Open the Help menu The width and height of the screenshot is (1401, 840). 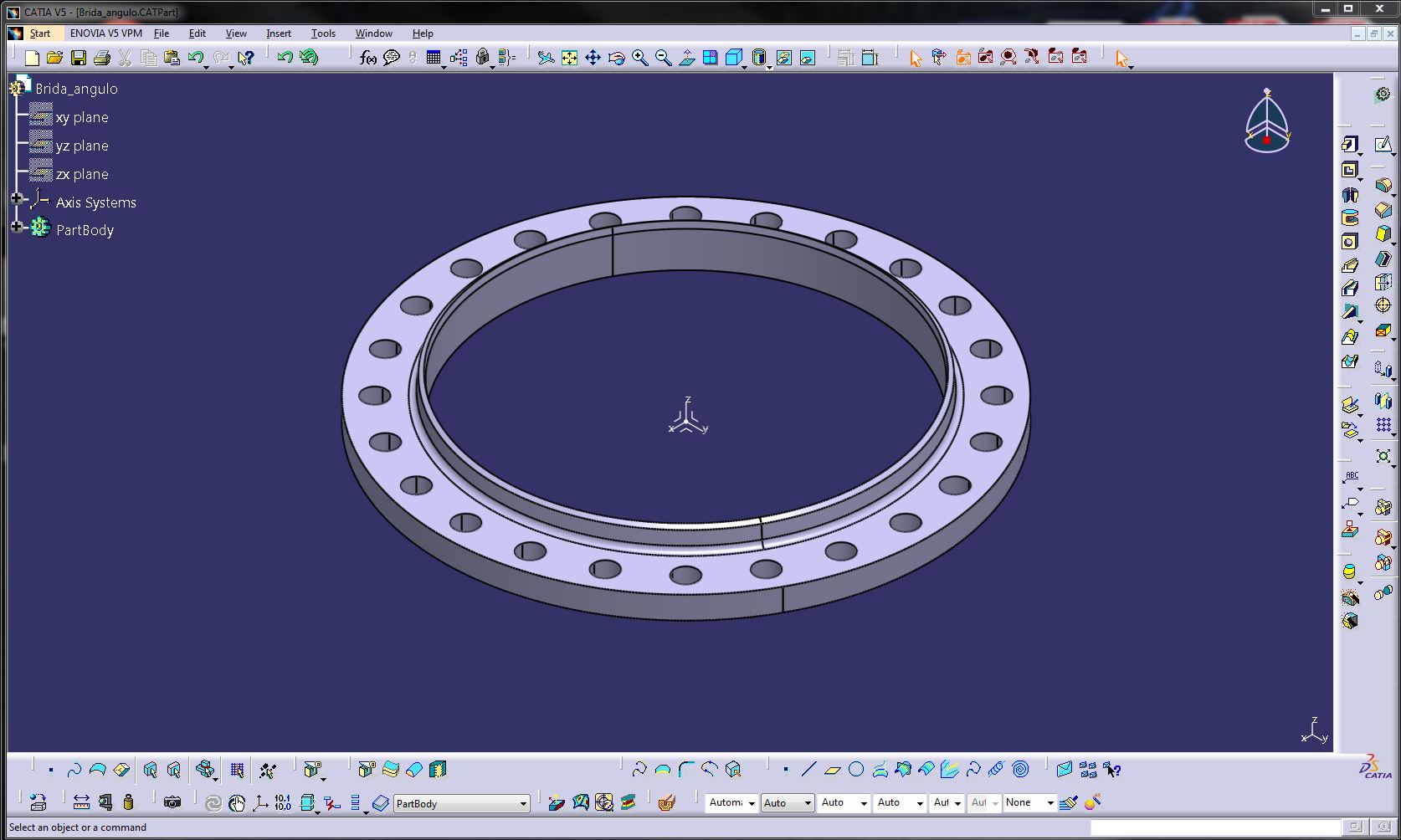(423, 33)
